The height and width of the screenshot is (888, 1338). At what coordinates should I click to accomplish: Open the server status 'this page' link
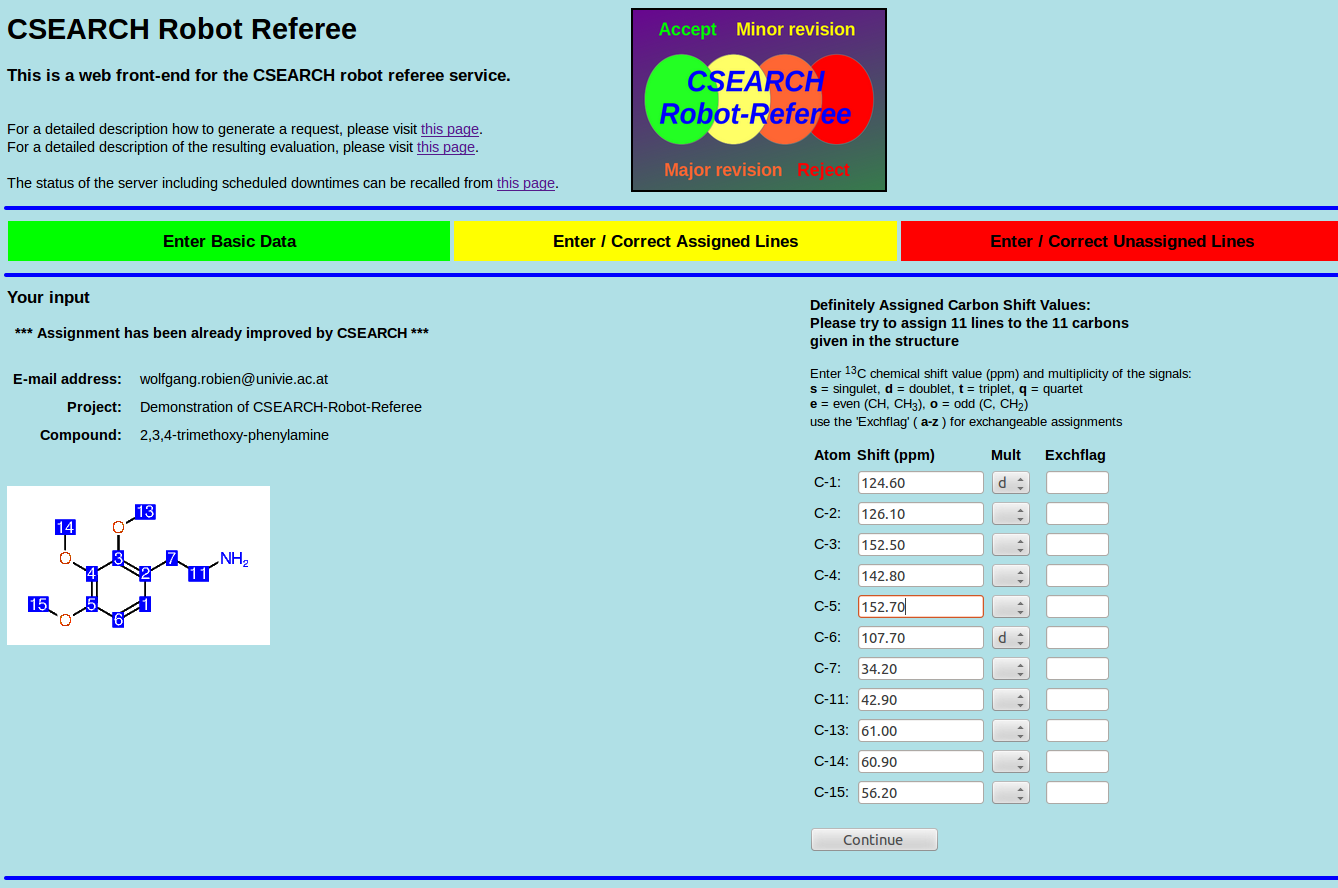(525, 183)
